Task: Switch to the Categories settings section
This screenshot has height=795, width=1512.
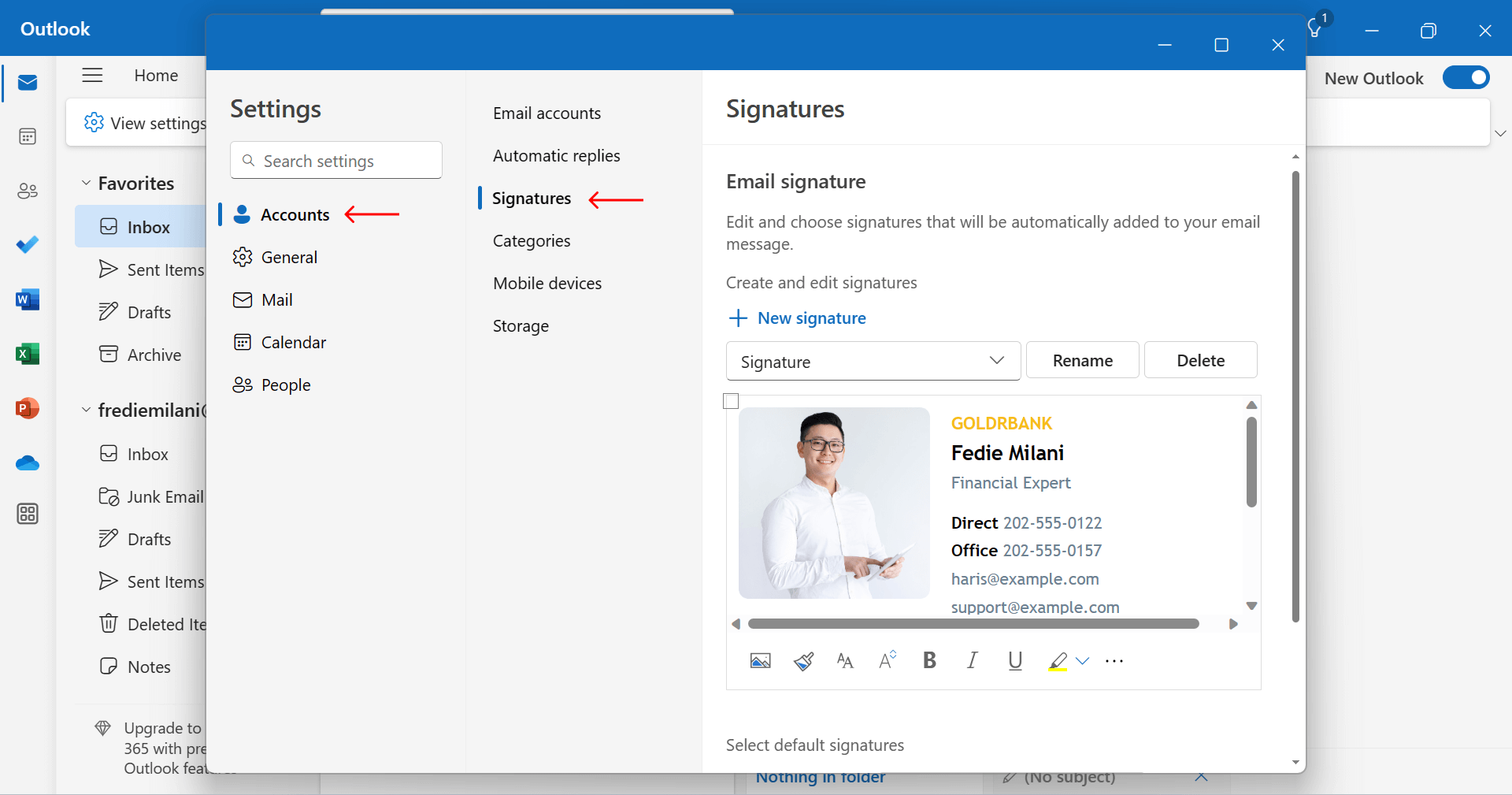Action: 531,241
